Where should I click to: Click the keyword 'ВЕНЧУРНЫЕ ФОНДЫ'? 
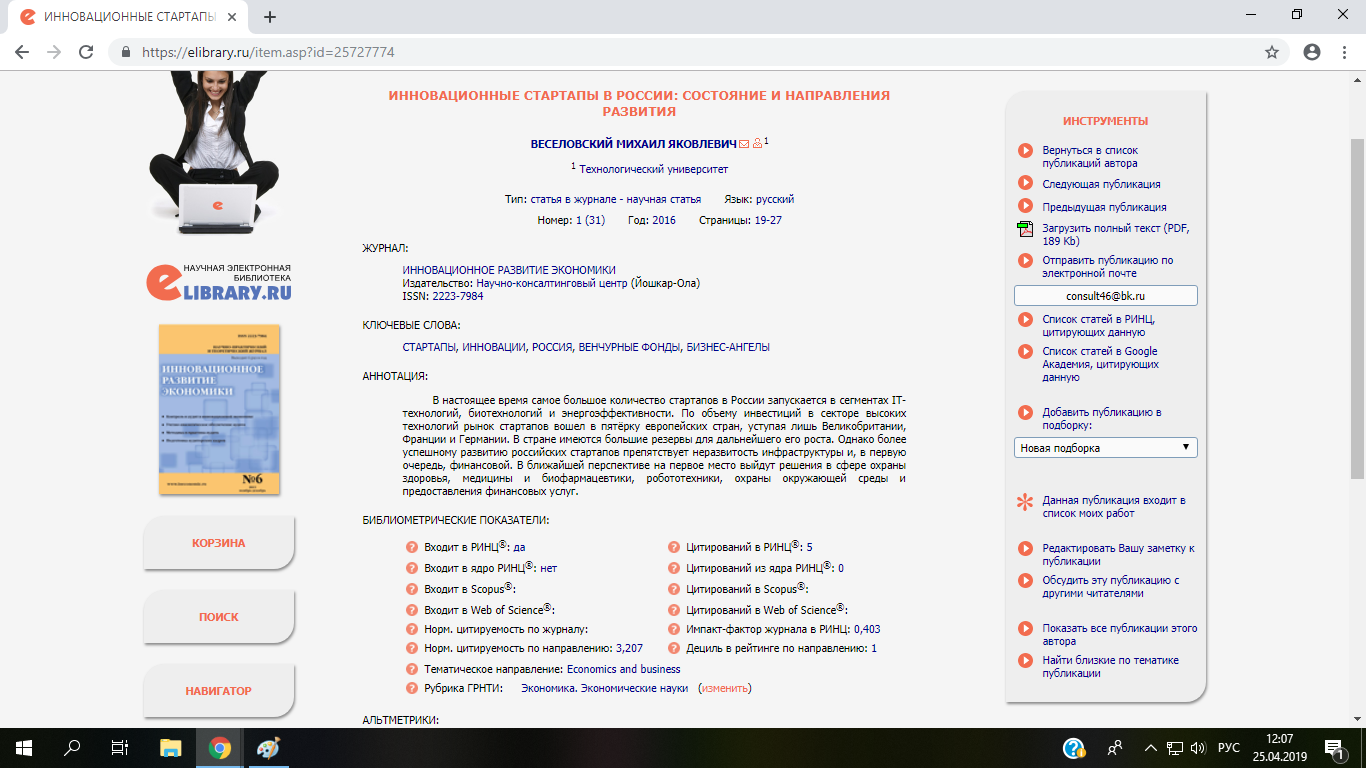[x=629, y=347]
